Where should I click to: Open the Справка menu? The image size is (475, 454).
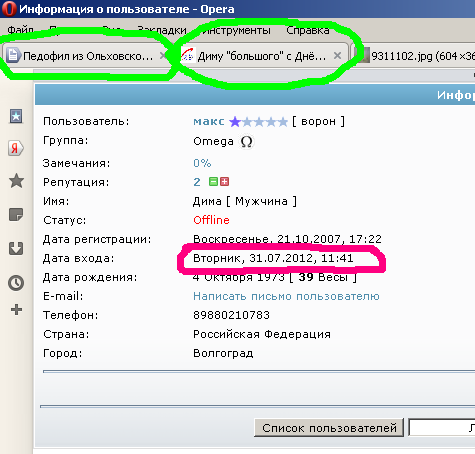click(x=308, y=30)
